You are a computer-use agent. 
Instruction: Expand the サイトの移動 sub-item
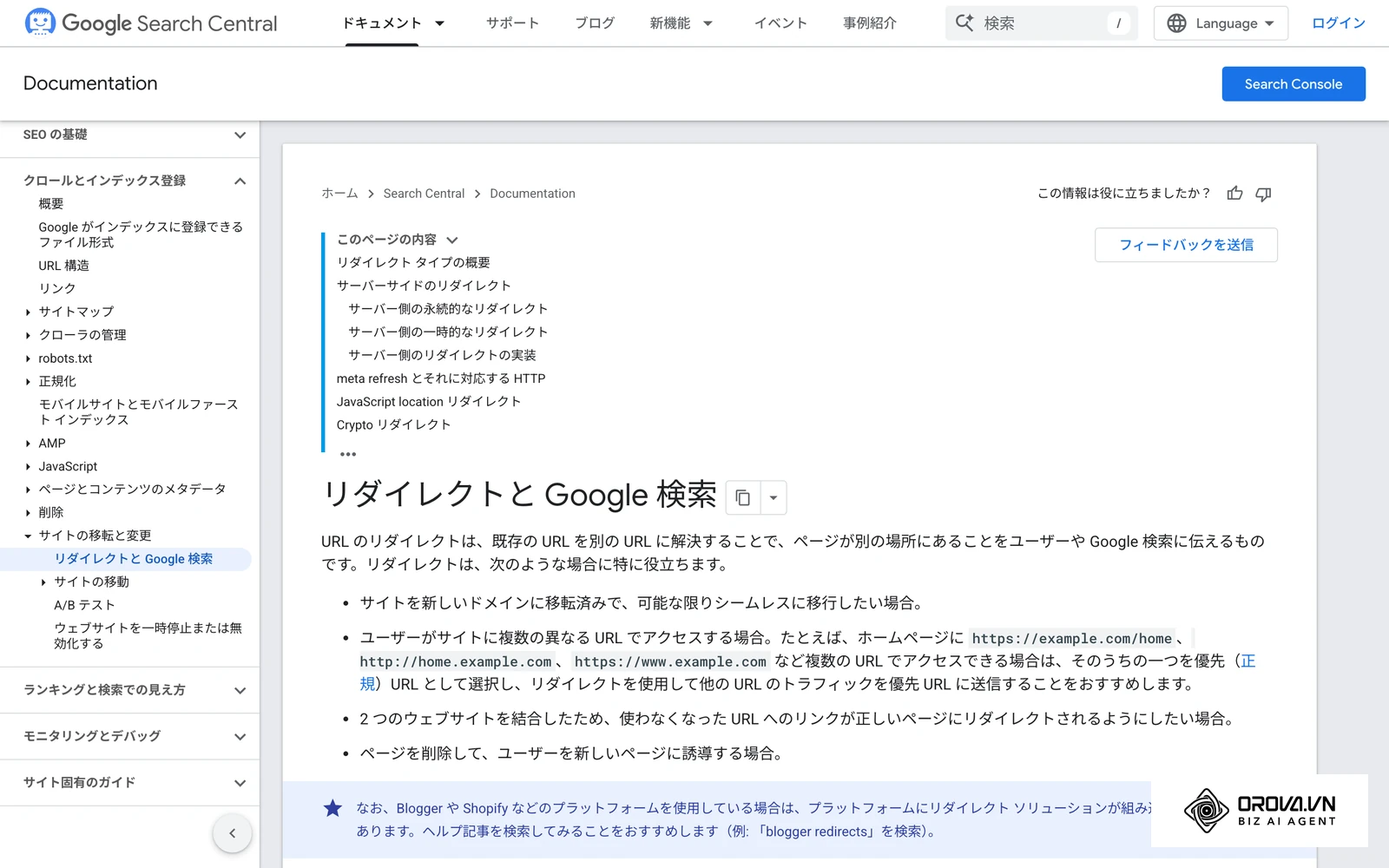pyautogui.click(x=43, y=582)
